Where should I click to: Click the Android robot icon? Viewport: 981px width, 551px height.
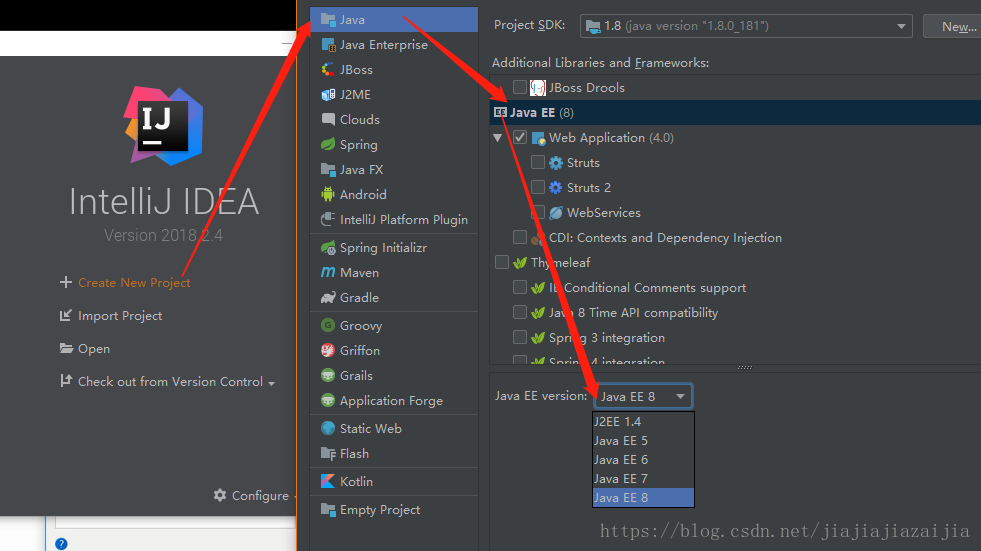pos(328,195)
